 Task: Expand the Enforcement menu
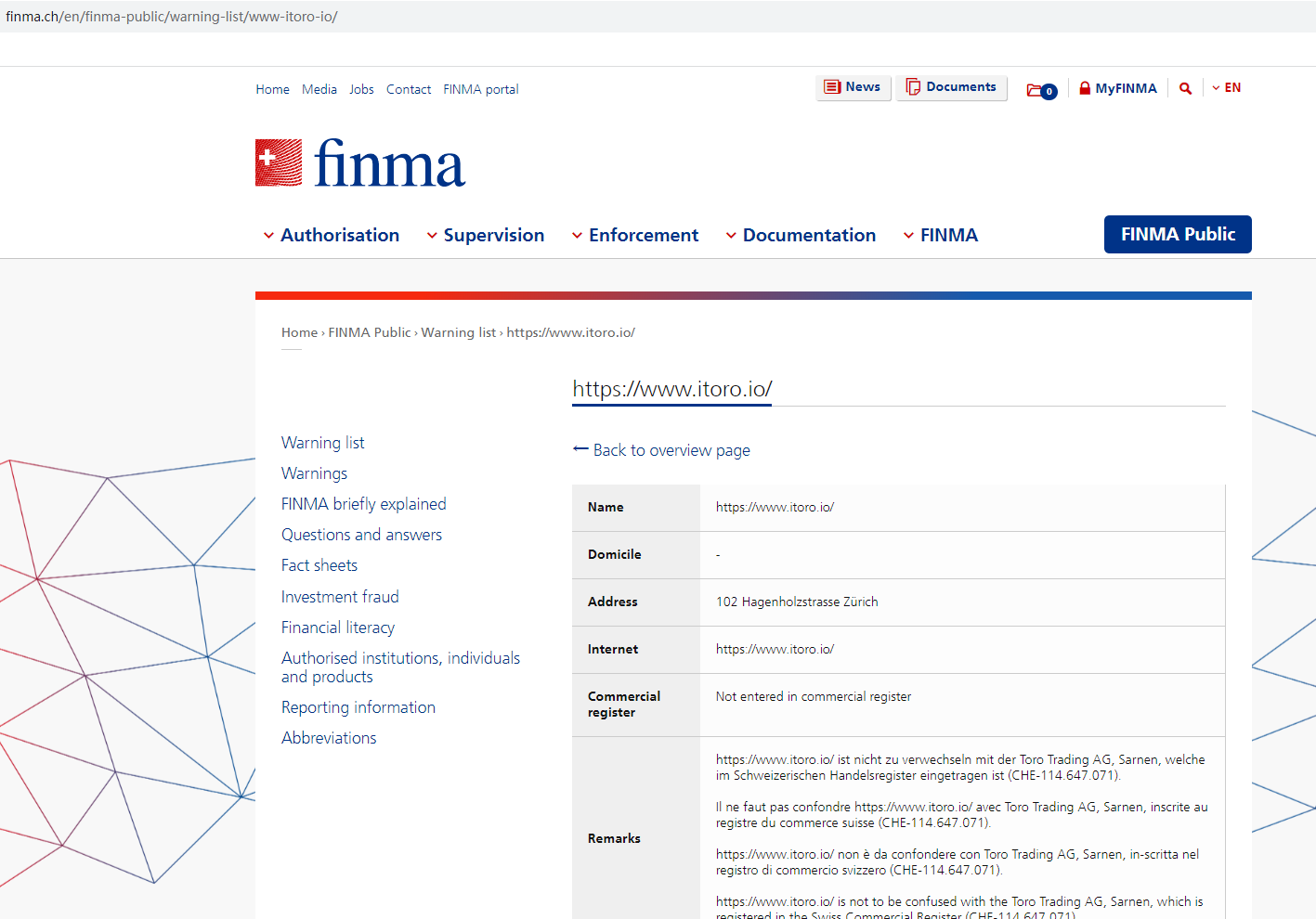coord(635,235)
